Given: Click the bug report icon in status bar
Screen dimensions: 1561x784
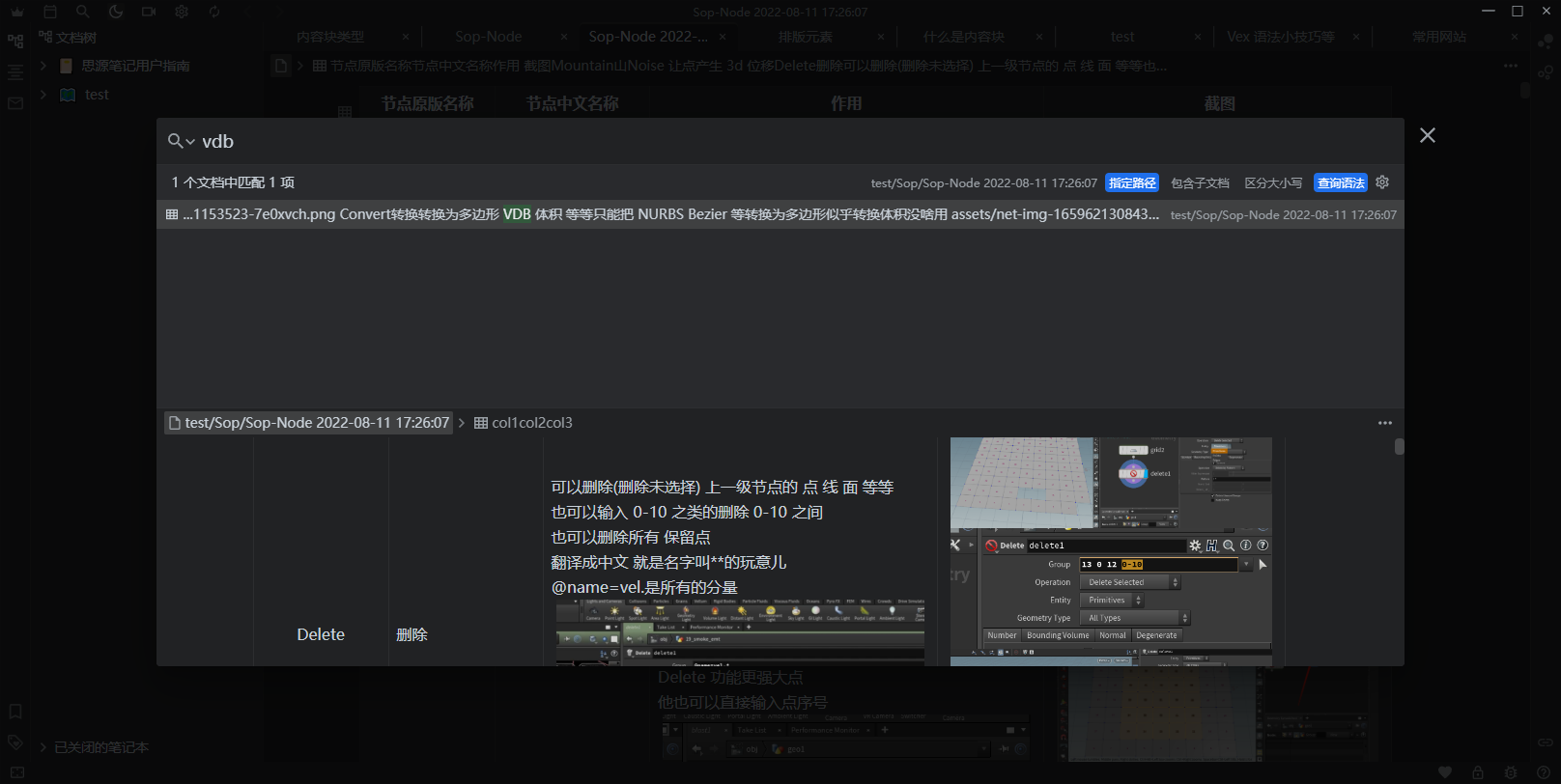Looking at the screenshot, I should pyautogui.click(x=1511, y=772).
